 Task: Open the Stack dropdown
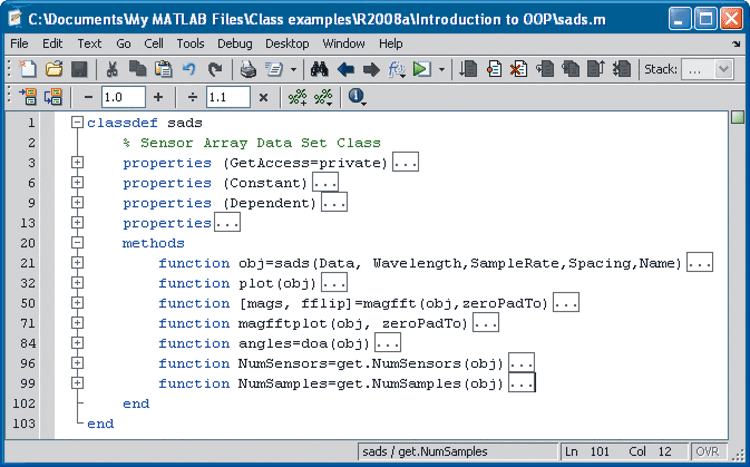[x=709, y=69]
